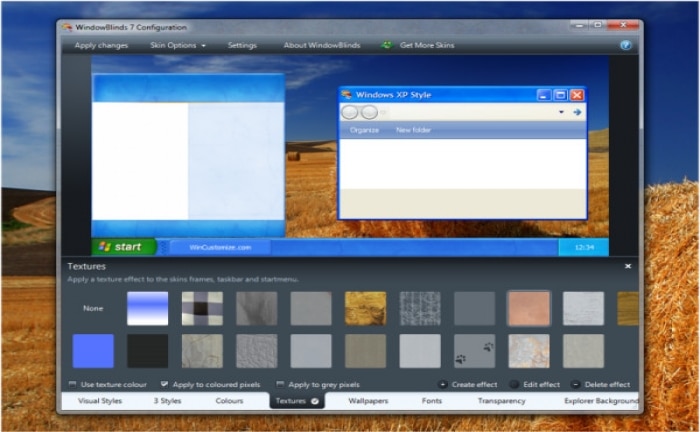The height and width of the screenshot is (432, 700).
Task: Click the plus icon beside Create effect
Action: point(442,384)
